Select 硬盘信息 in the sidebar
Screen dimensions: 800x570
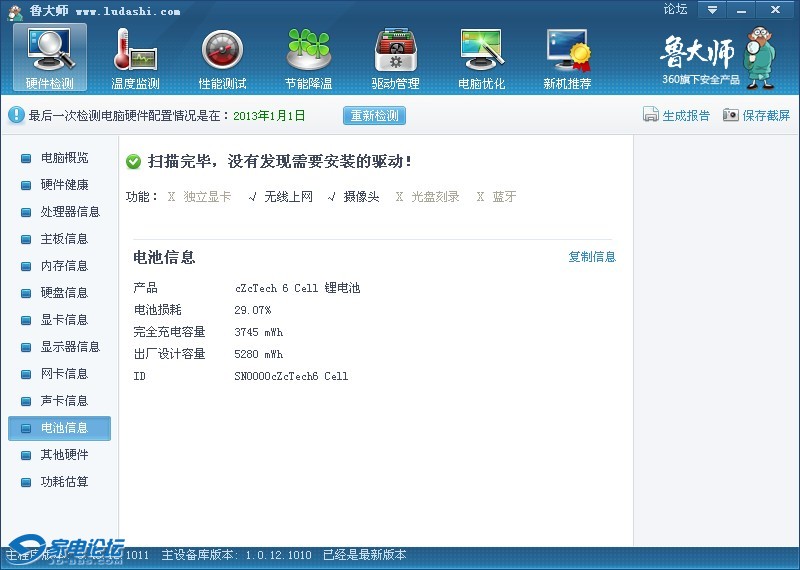click(x=64, y=293)
